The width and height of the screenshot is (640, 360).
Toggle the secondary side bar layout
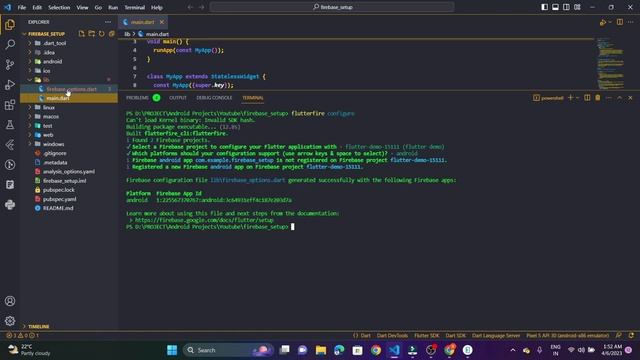pos(566,7)
